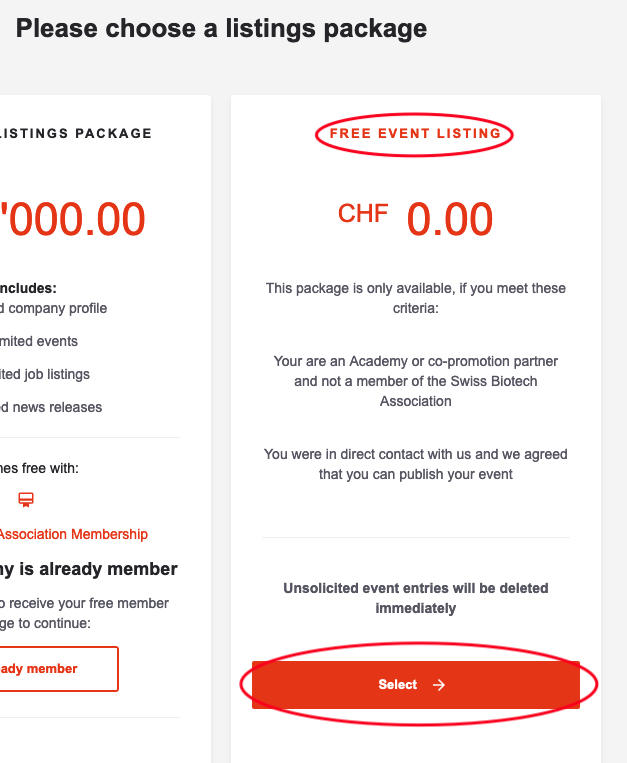Click the unlimited events list item
This screenshot has height=763, width=627.
point(39,341)
